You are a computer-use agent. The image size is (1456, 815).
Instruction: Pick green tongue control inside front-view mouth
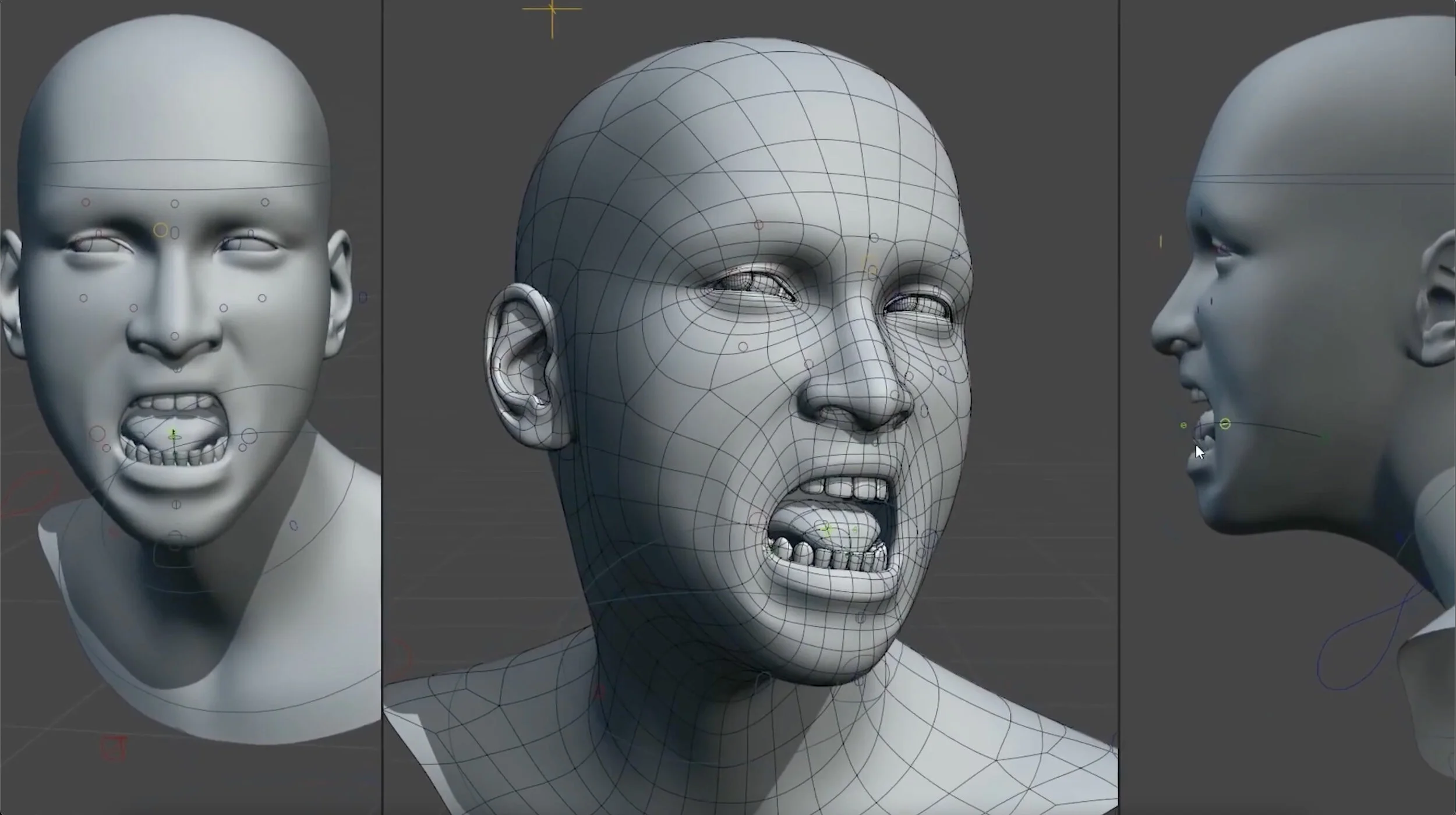tap(174, 435)
